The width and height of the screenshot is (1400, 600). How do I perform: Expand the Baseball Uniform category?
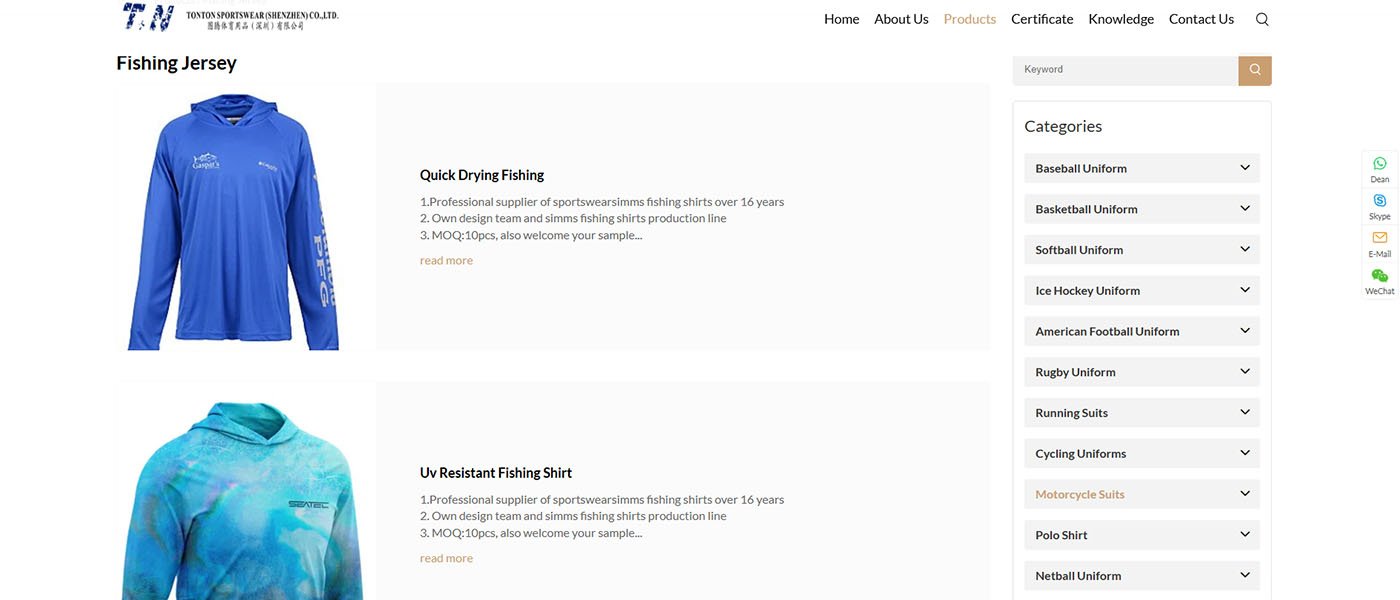pyautogui.click(x=1245, y=168)
